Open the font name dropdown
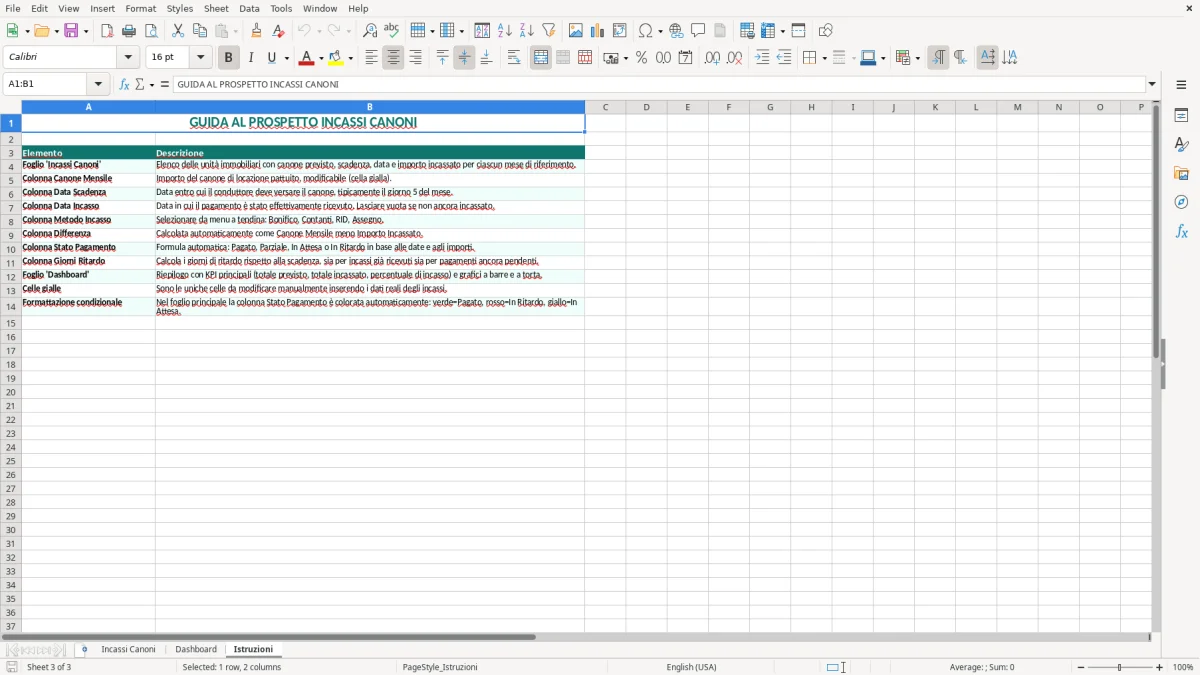The image size is (1200, 675). (128, 58)
